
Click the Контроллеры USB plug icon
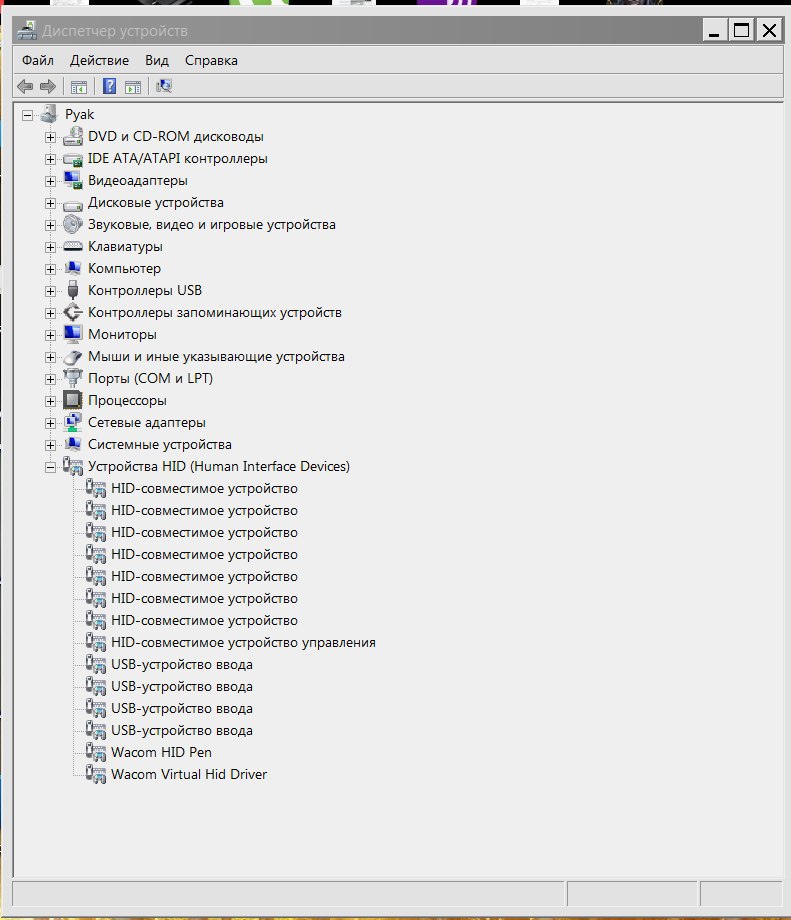(x=73, y=290)
